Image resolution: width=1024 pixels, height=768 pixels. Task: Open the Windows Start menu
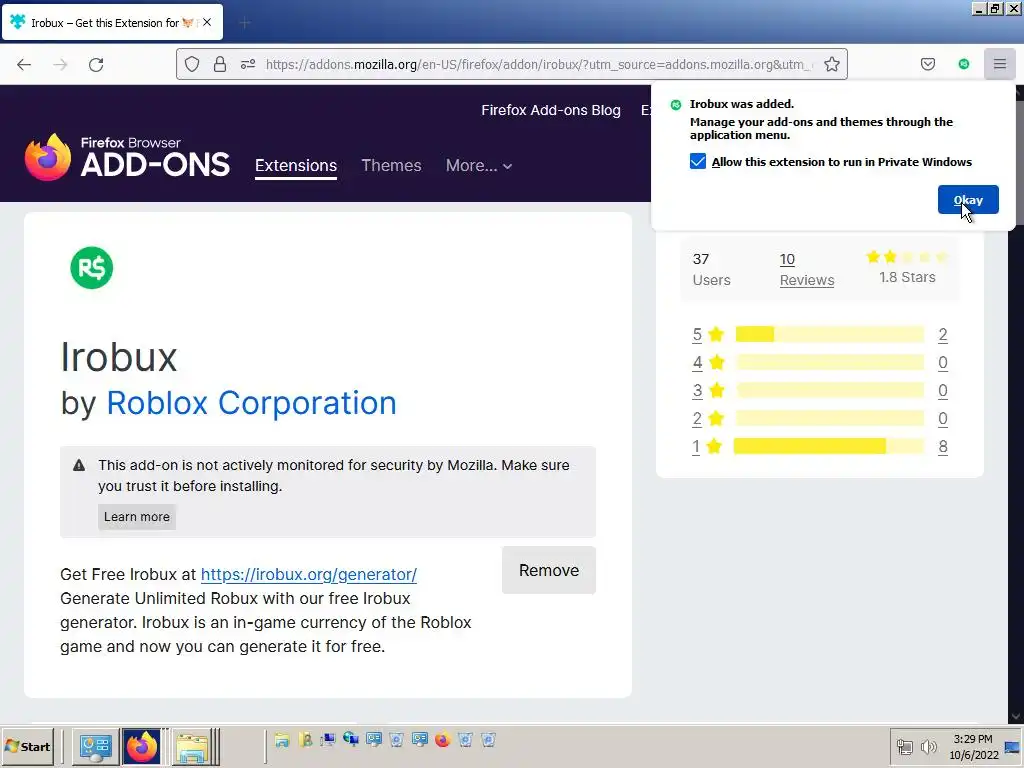pyautogui.click(x=27, y=746)
